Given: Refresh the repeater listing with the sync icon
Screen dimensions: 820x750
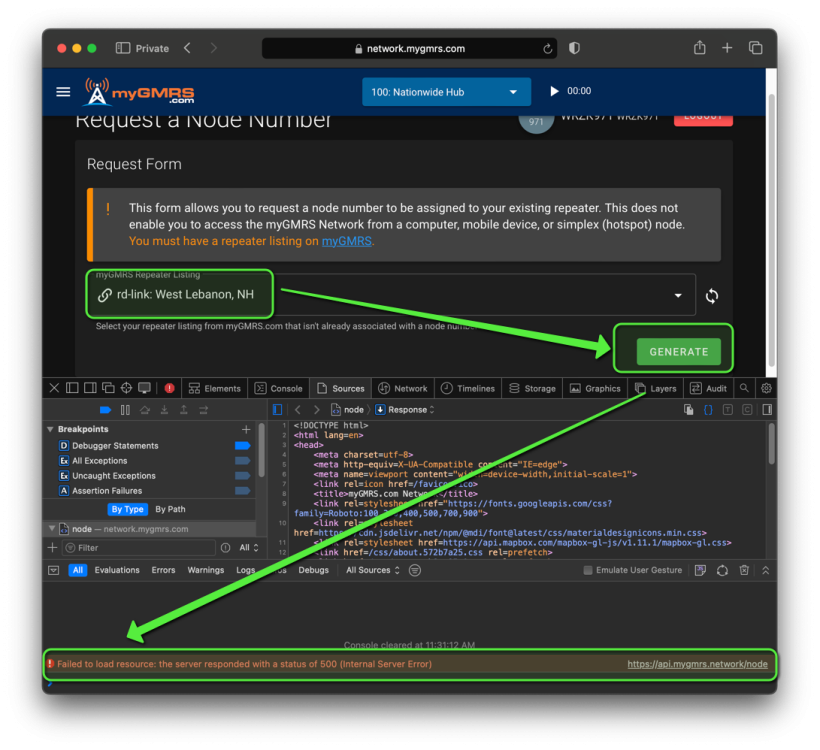Looking at the screenshot, I should point(711,296).
